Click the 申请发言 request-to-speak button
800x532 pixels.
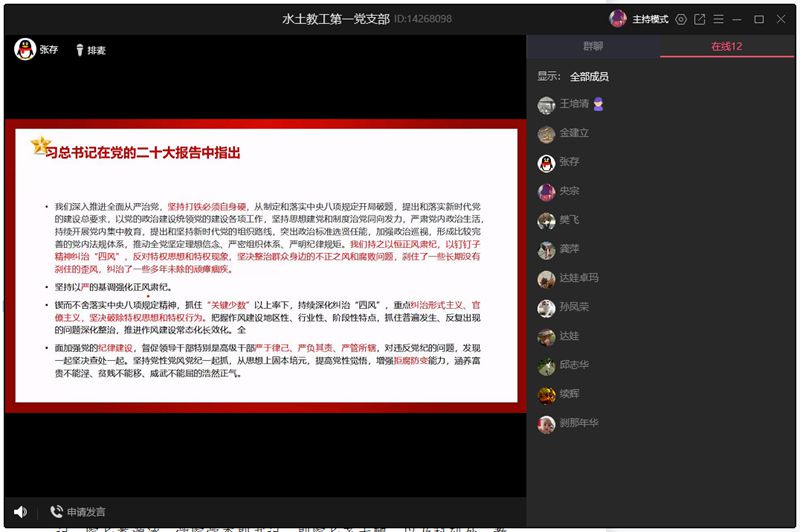point(87,512)
